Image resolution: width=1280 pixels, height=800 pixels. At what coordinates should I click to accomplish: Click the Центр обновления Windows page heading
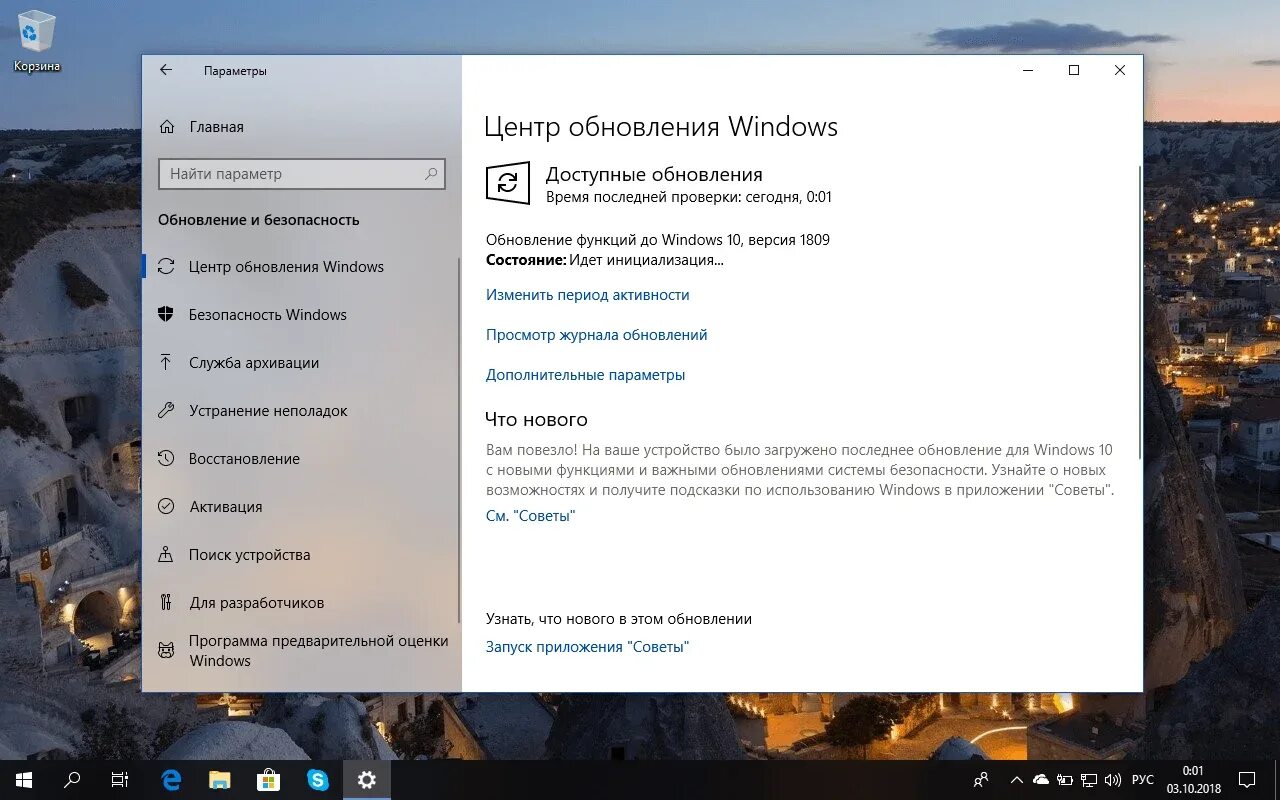tap(661, 127)
